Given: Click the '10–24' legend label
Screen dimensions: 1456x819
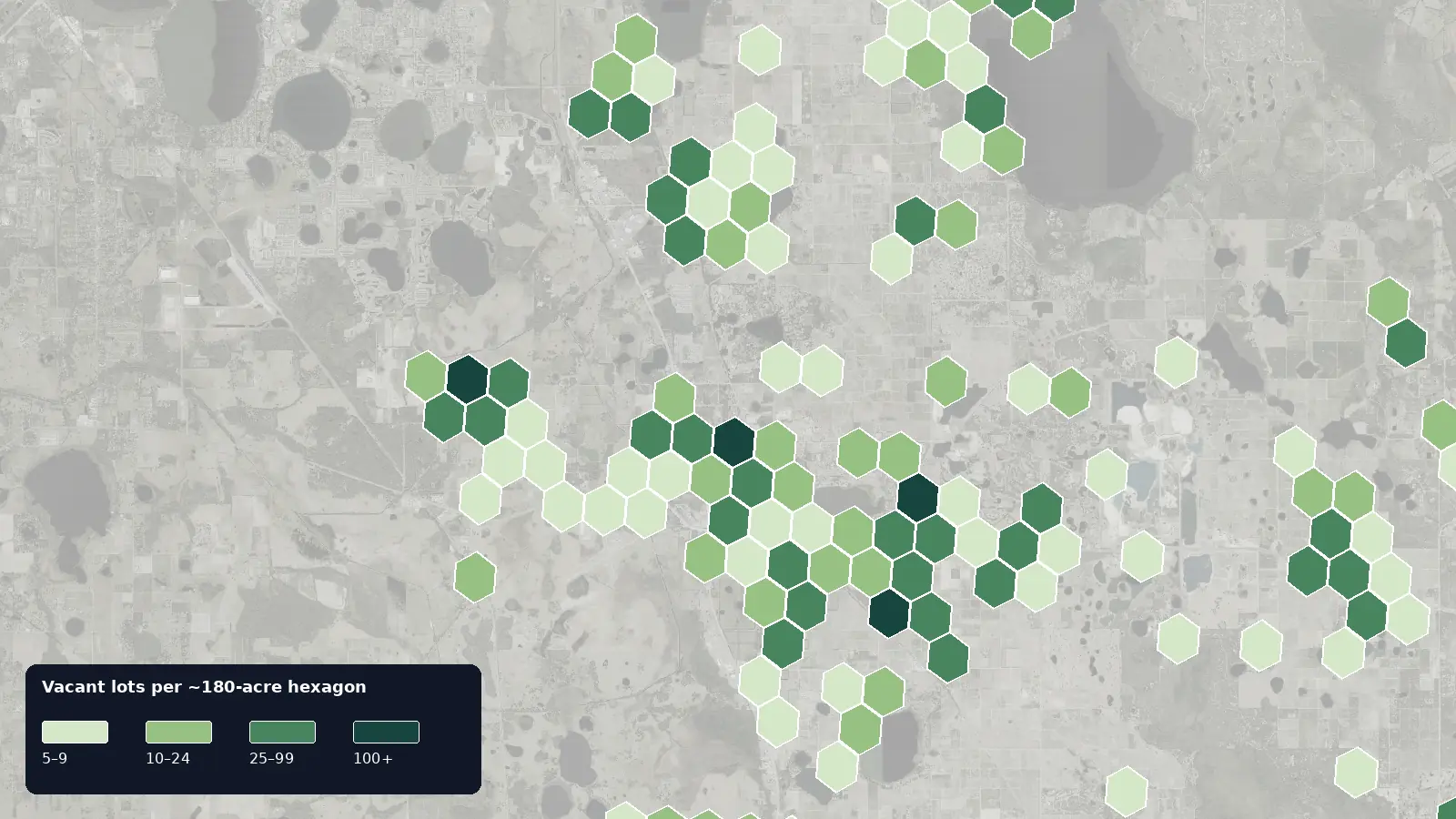Looking at the screenshot, I should 167,758.
